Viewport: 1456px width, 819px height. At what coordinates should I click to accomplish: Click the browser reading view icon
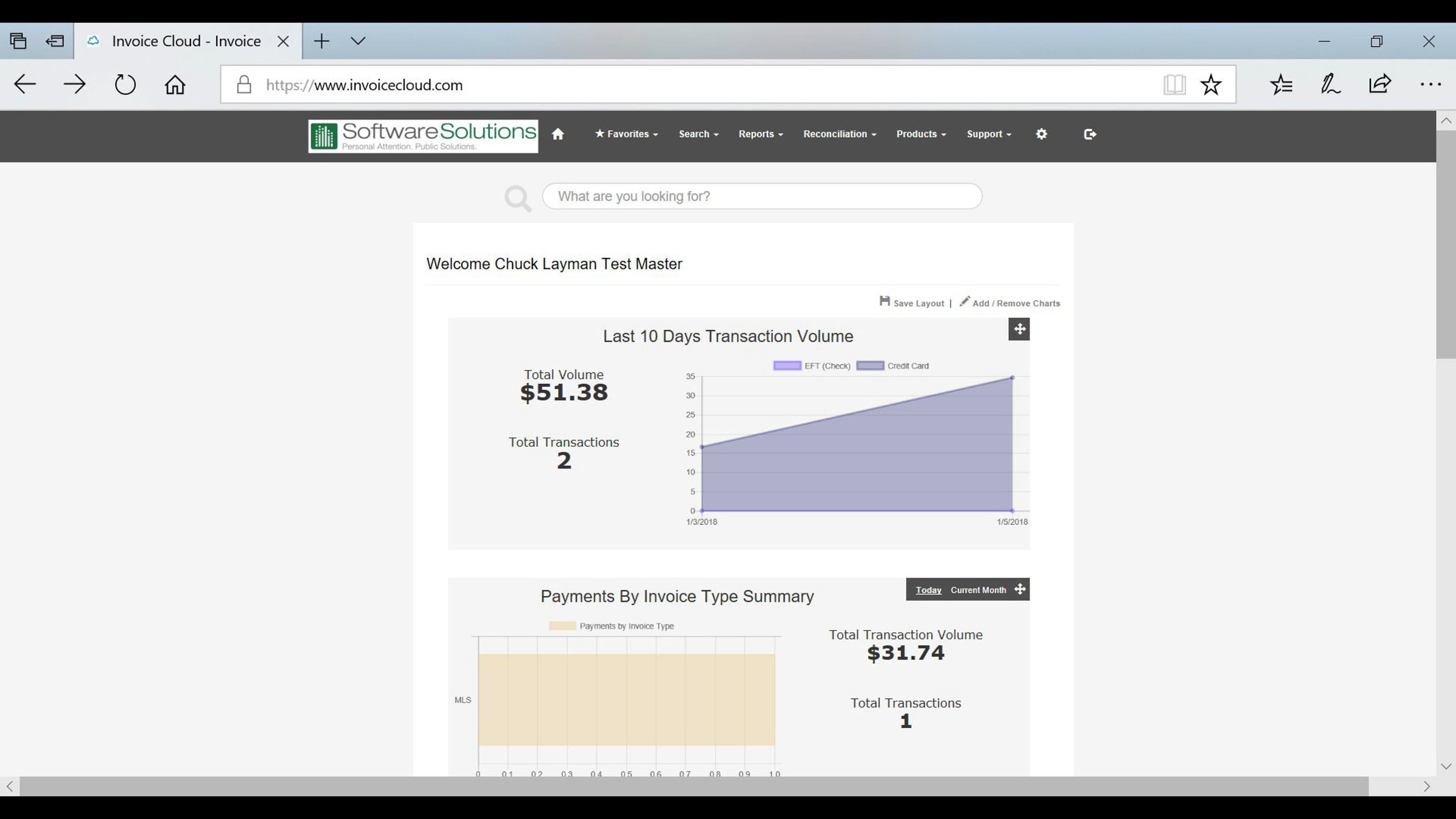coord(1174,84)
